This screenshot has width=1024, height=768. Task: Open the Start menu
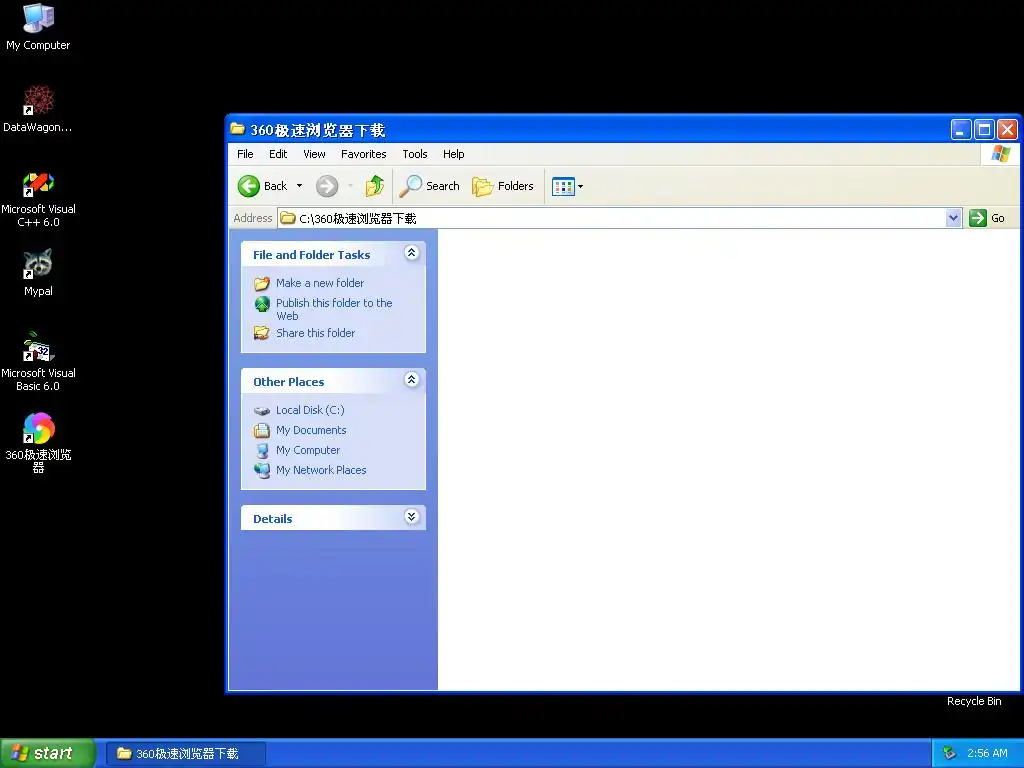click(47, 753)
